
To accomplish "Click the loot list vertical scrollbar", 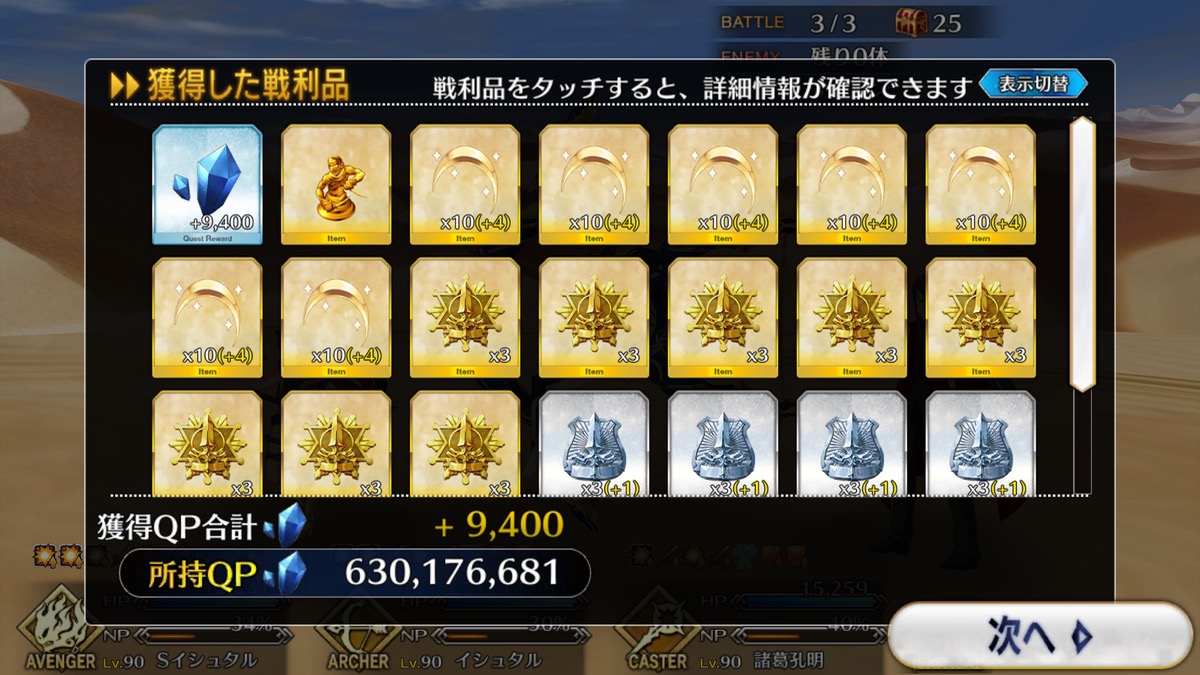I will click(1082, 253).
